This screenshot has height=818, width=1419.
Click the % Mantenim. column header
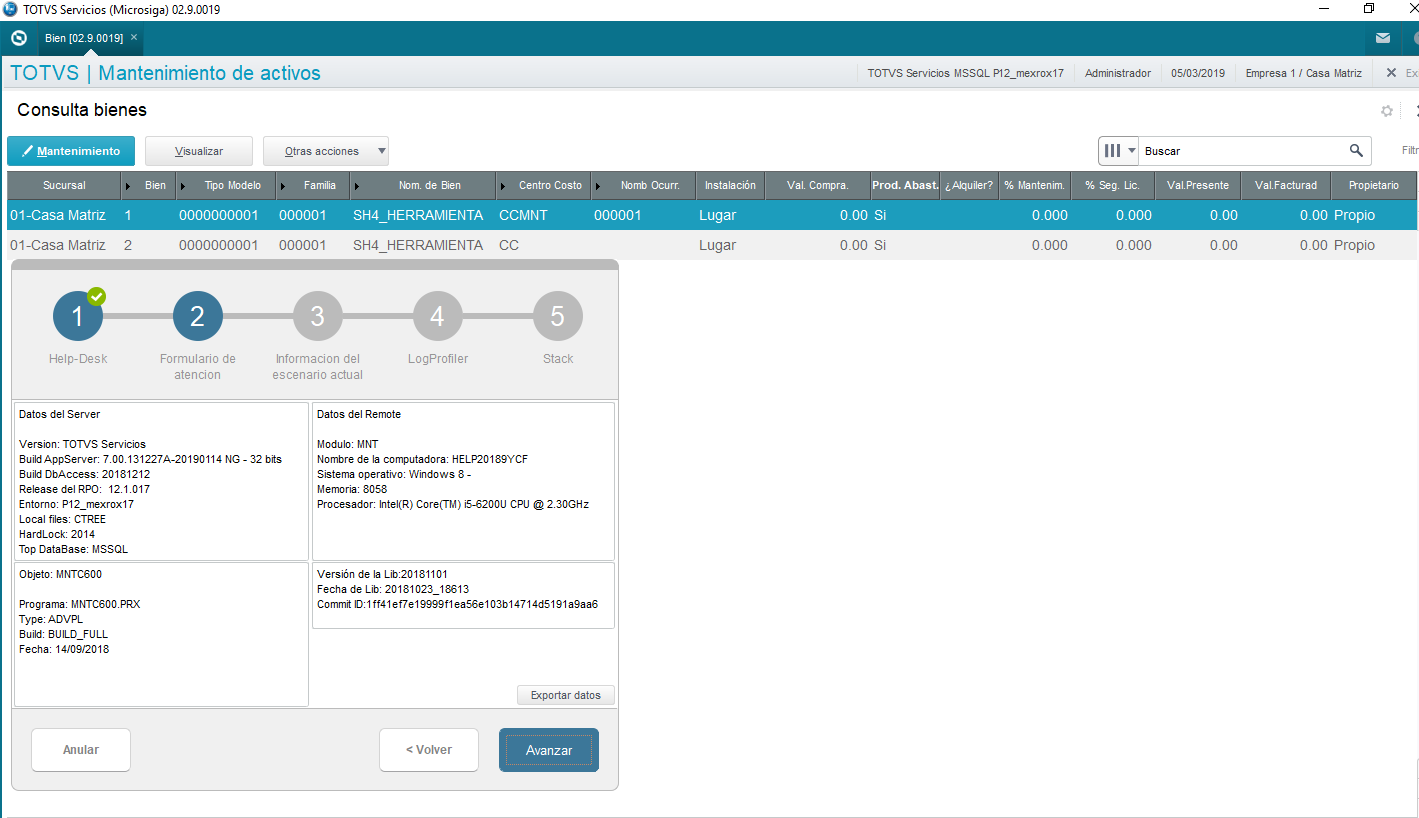(1035, 185)
